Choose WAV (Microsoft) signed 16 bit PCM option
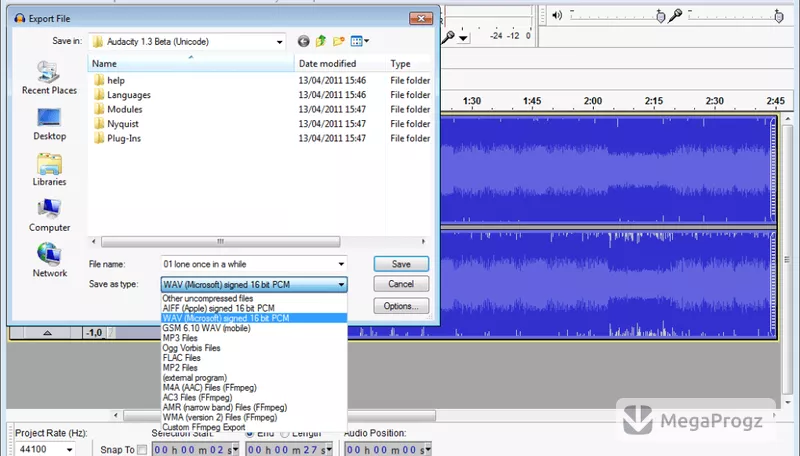 254,318
